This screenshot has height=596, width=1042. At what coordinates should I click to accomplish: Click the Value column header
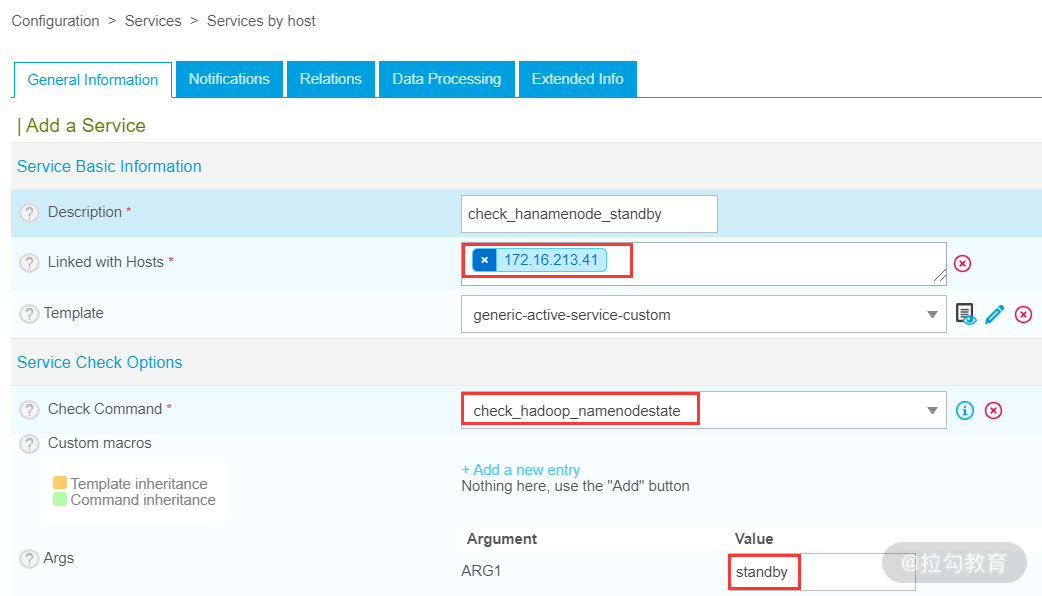pos(754,539)
